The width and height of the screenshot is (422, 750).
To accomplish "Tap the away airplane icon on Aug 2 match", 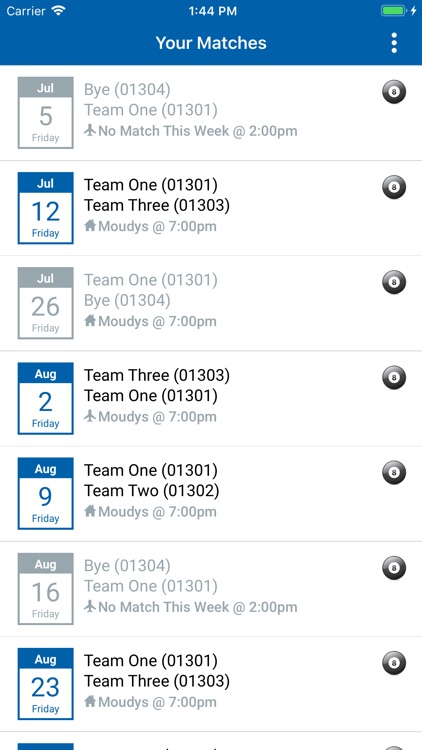I will point(90,416).
